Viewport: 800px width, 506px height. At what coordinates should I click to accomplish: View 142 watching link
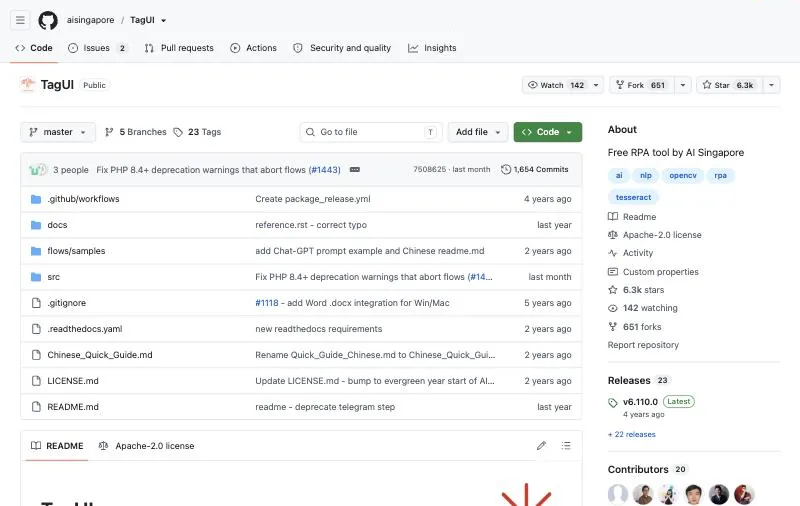(x=643, y=308)
